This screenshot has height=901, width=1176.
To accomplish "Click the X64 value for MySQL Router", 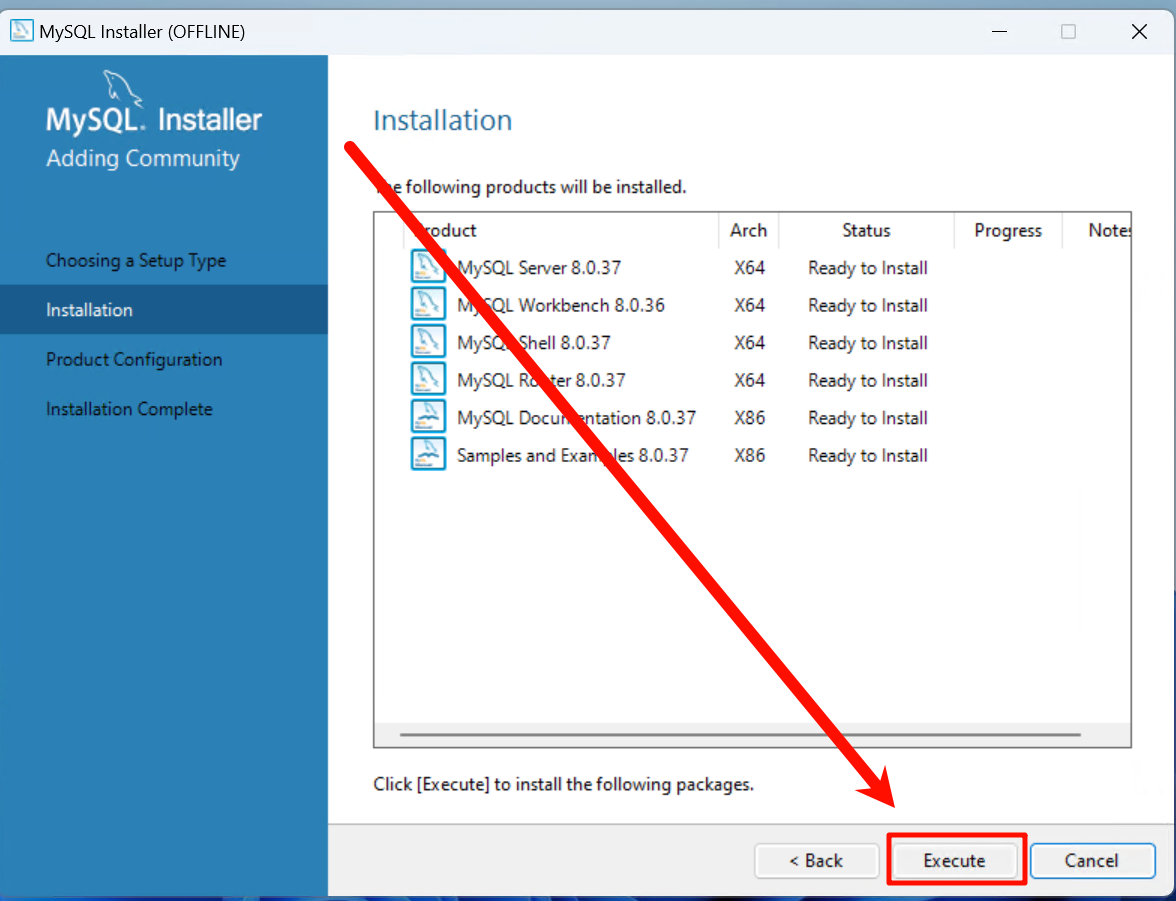I will pos(749,380).
